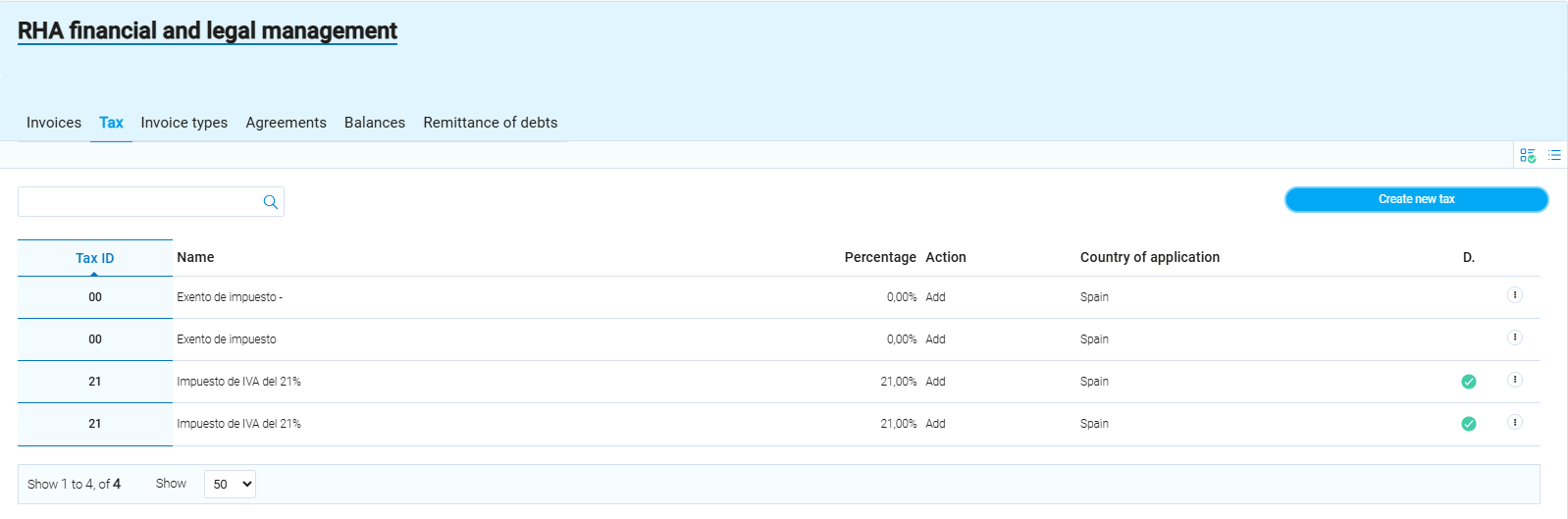Toggle green default checkmark on last 21% IVA row

click(1468, 424)
